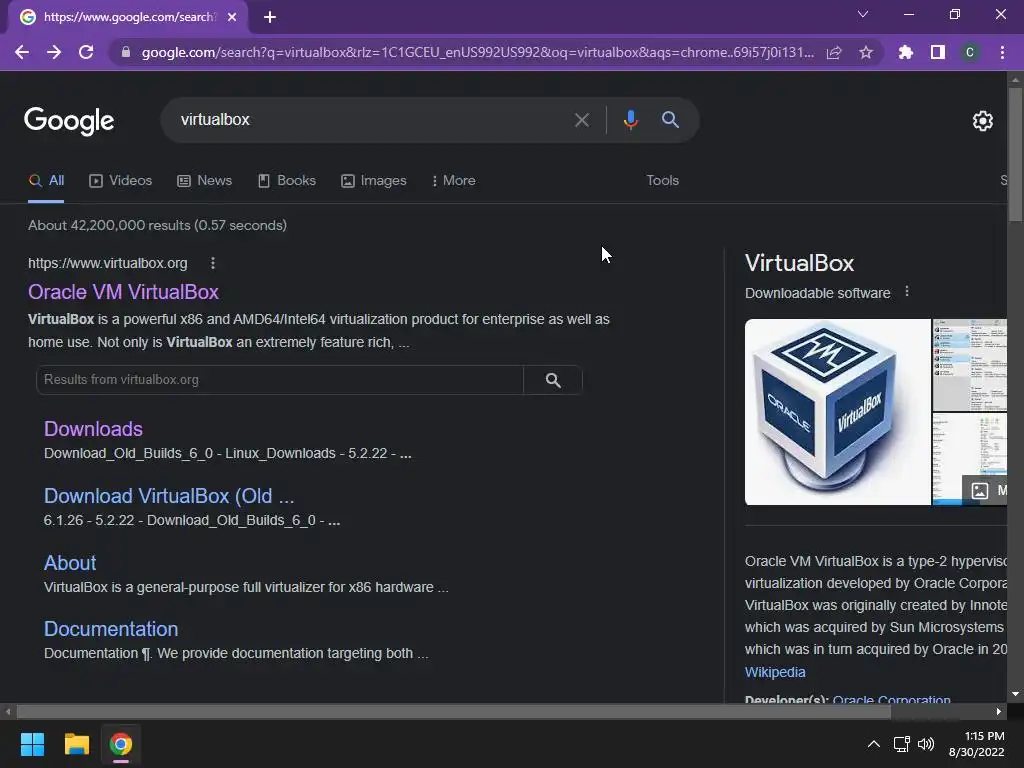Show hidden system tray icons
Viewport: 1024px width, 768px height.
(873, 744)
